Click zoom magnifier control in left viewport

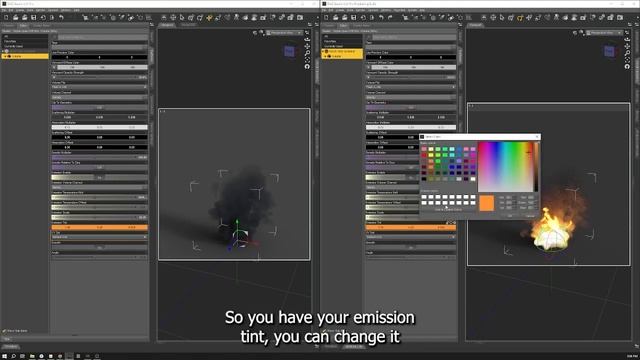[x=307, y=53]
